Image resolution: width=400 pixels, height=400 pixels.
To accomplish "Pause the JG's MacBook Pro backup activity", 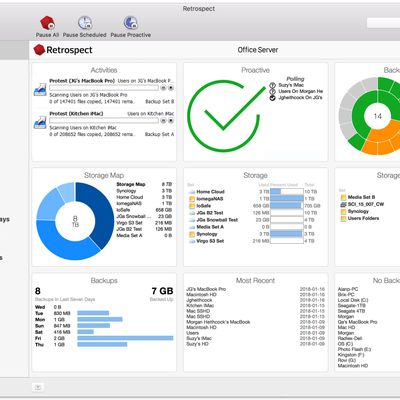I will click(x=163, y=88).
